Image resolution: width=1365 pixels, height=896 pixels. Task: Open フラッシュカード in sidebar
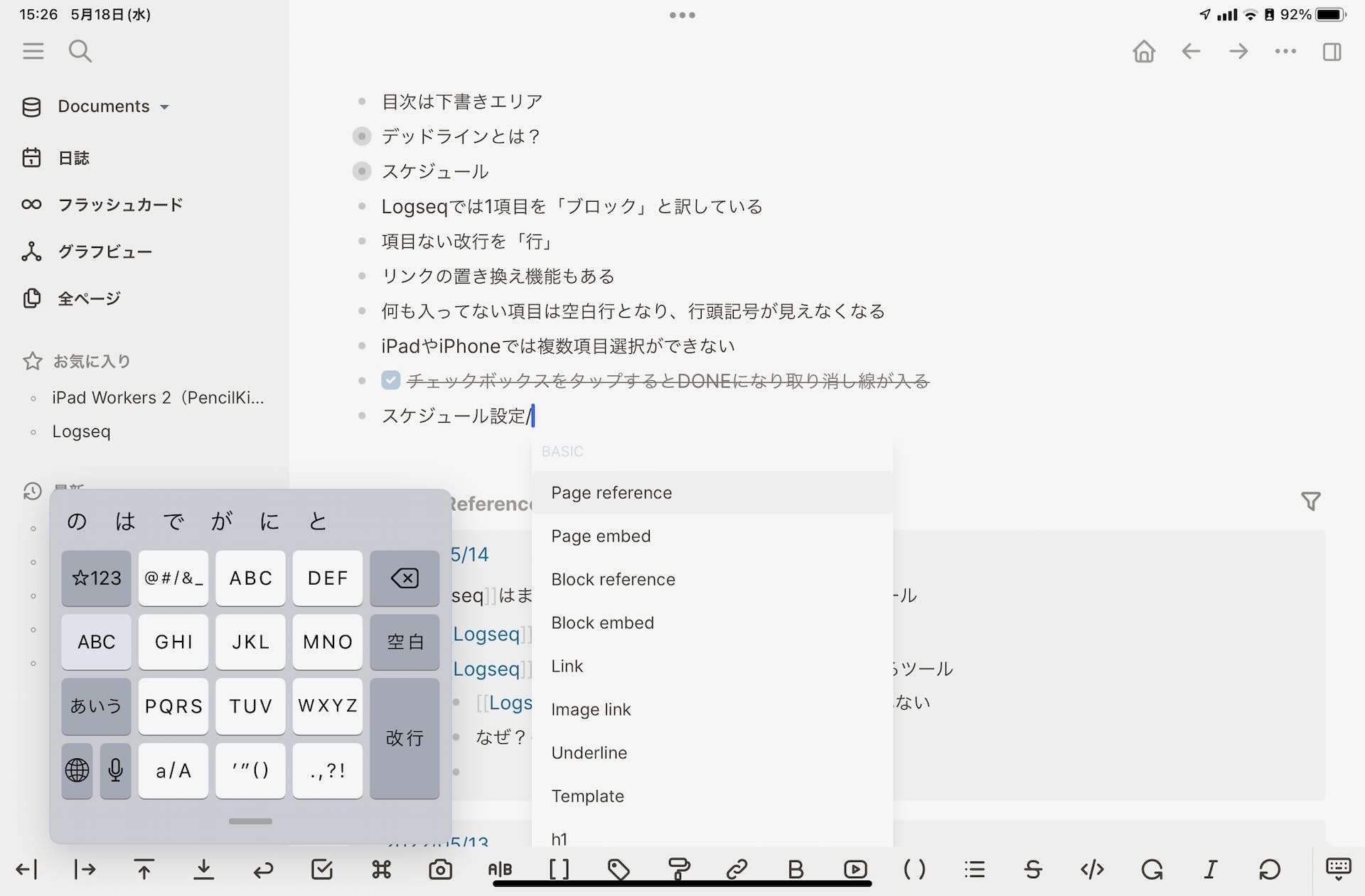point(120,205)
